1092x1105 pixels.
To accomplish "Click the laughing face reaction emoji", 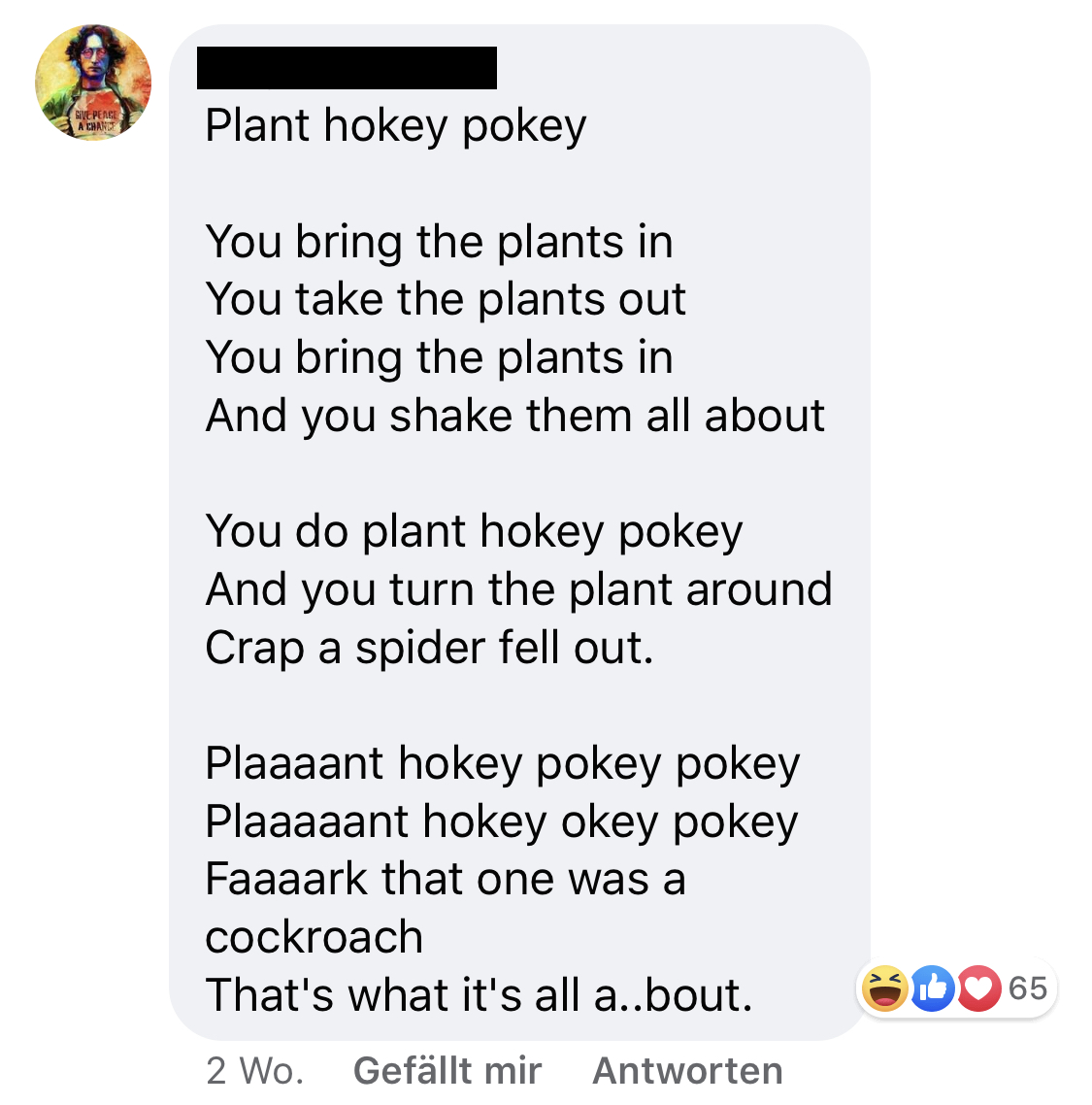I will click(x=885, y=988).
